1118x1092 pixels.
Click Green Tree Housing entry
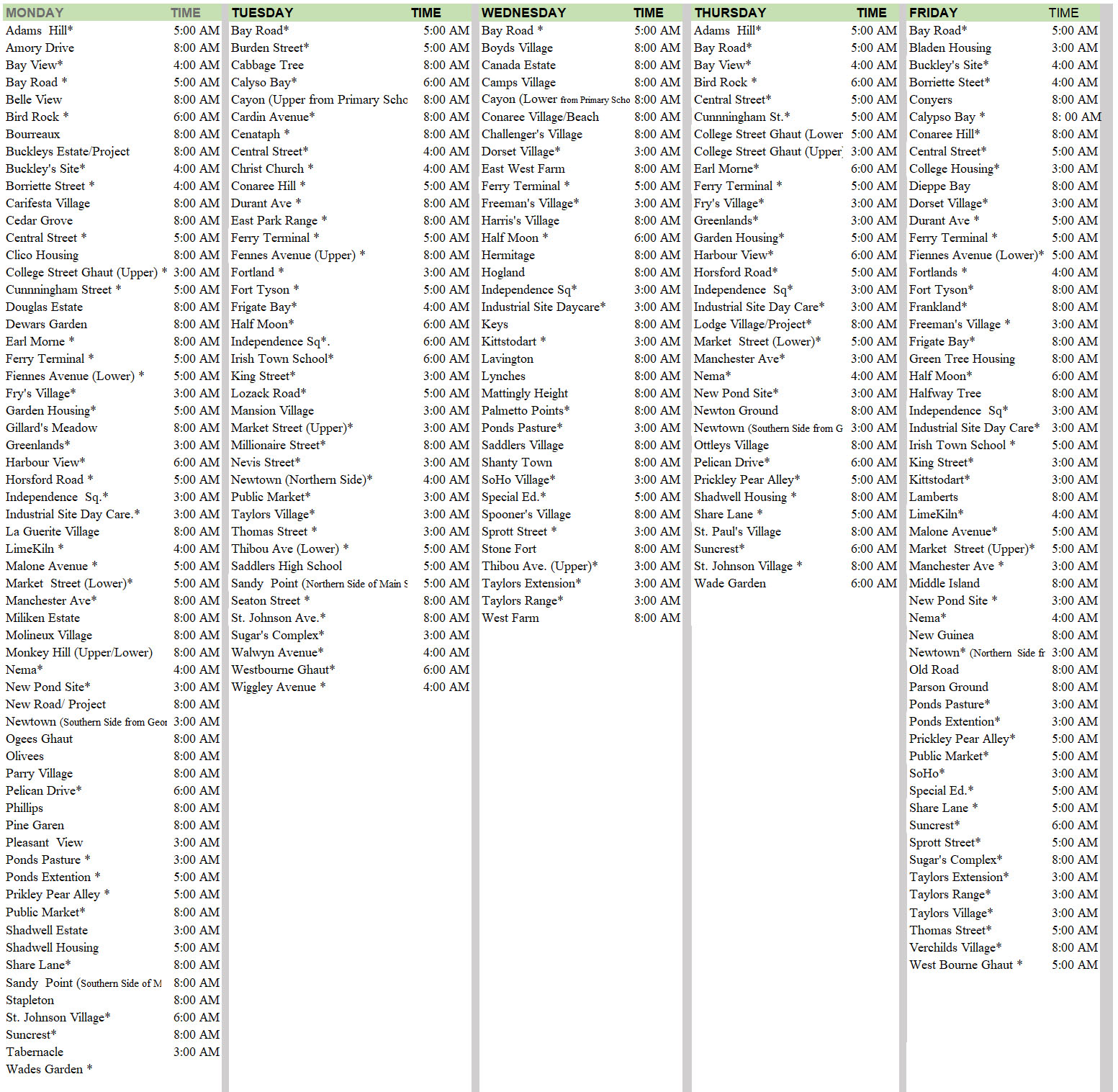click(962, 358)
